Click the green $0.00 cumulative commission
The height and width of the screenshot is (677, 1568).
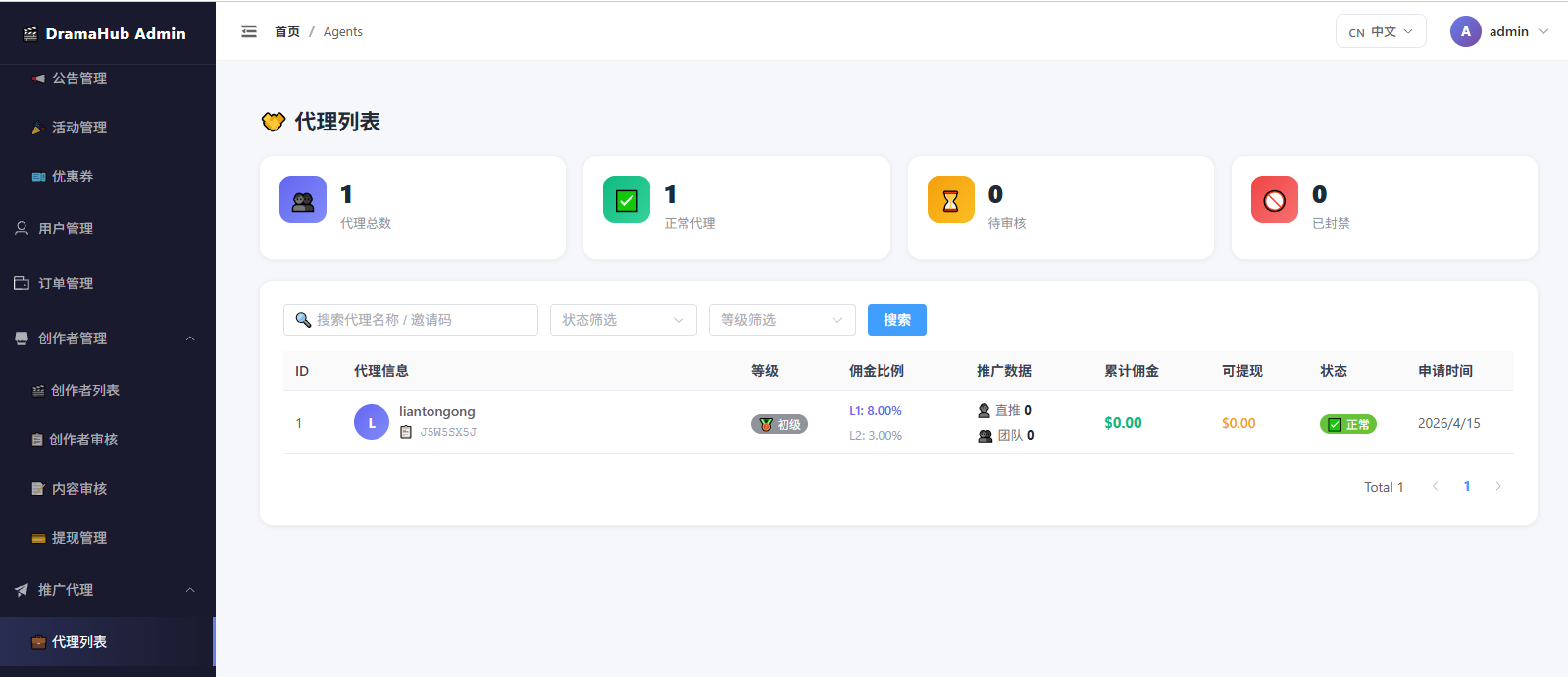1123,423
